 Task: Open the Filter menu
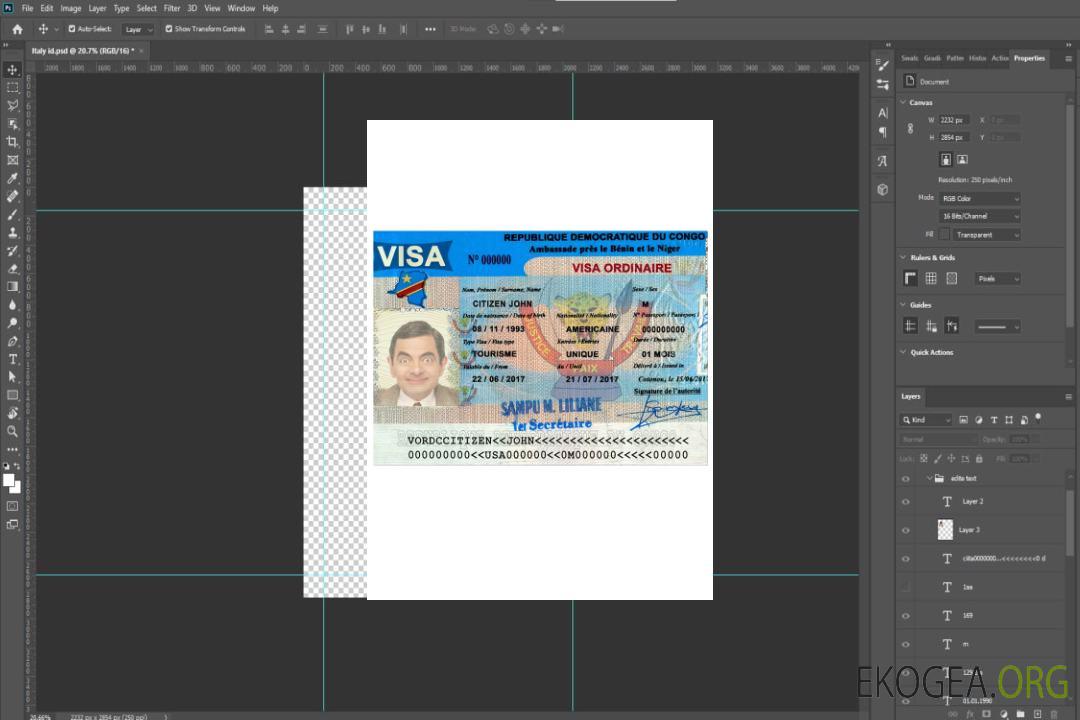172,8
